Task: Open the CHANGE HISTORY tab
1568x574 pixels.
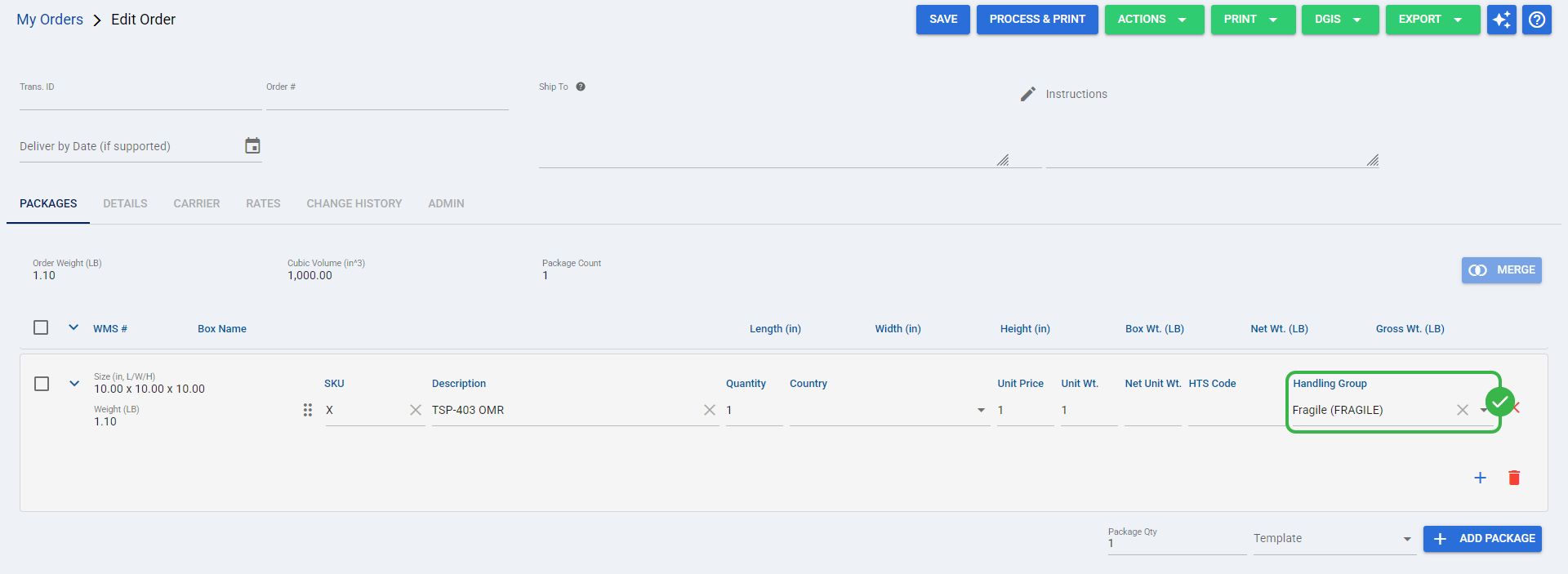Action: (x=354, y=203)
